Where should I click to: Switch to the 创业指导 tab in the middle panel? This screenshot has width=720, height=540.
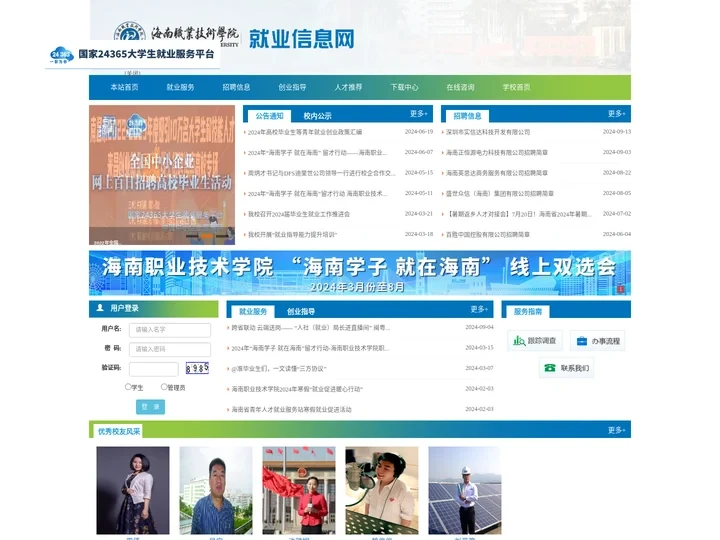pos(301,311)
